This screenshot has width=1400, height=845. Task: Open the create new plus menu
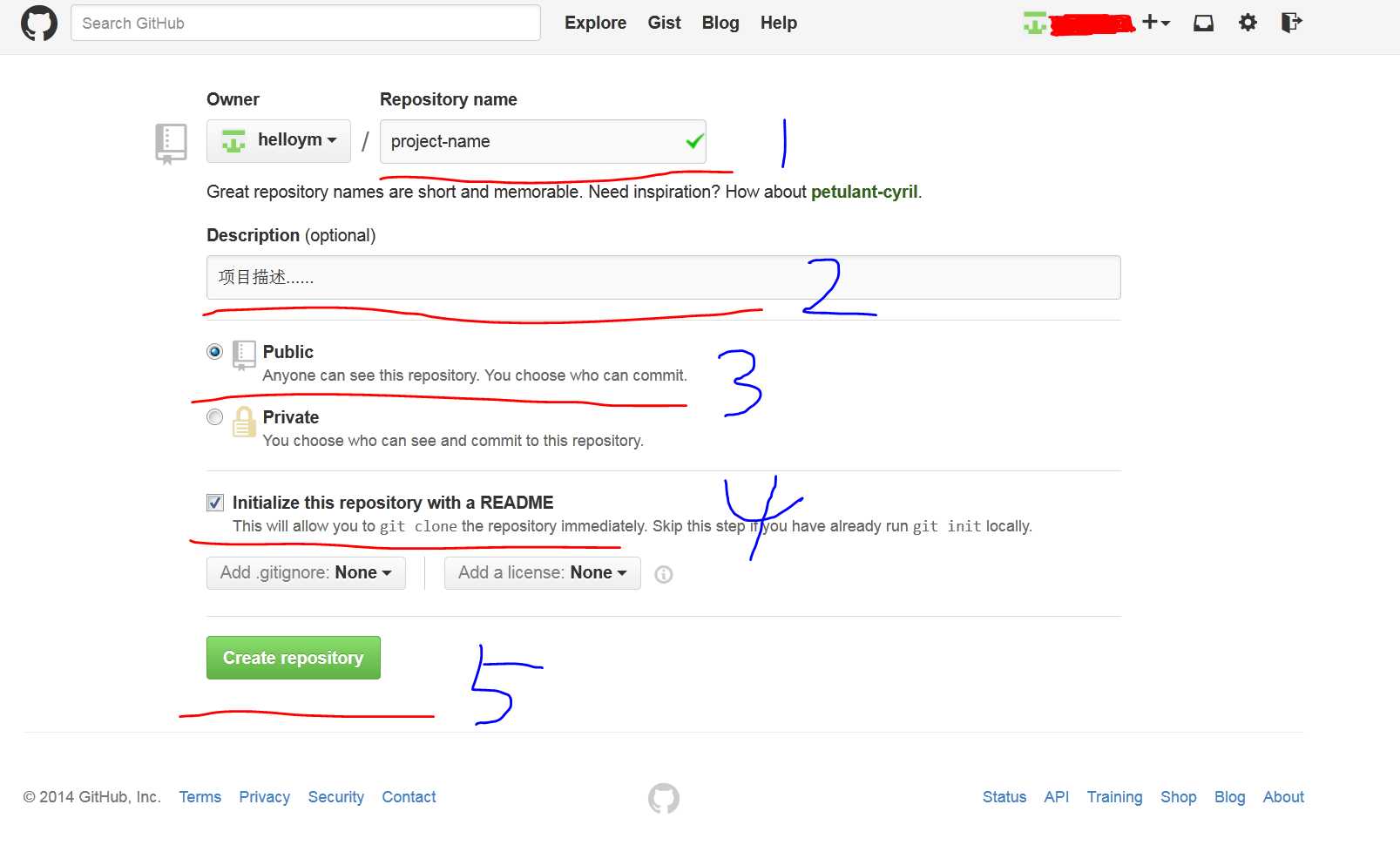[x=1156, y=23]
